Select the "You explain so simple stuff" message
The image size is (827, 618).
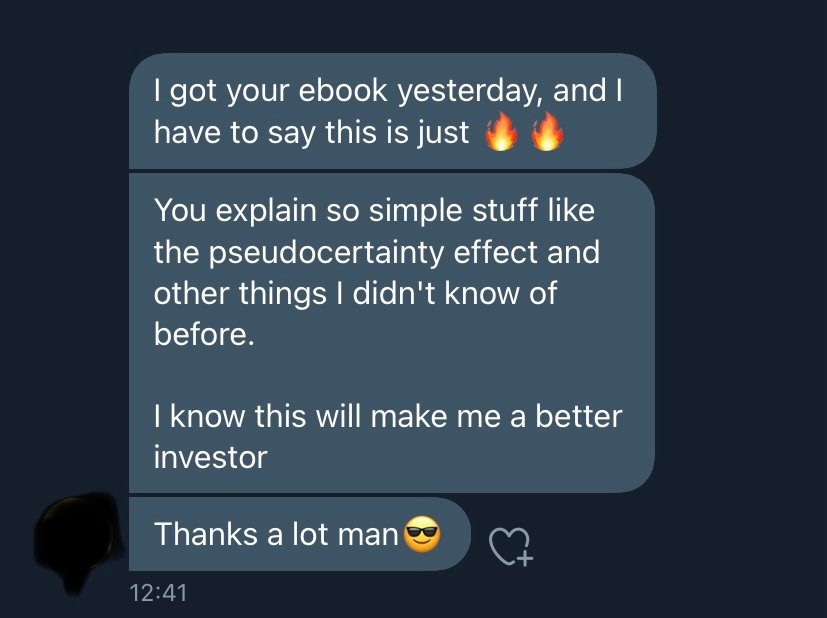click(x=392, y=332)
